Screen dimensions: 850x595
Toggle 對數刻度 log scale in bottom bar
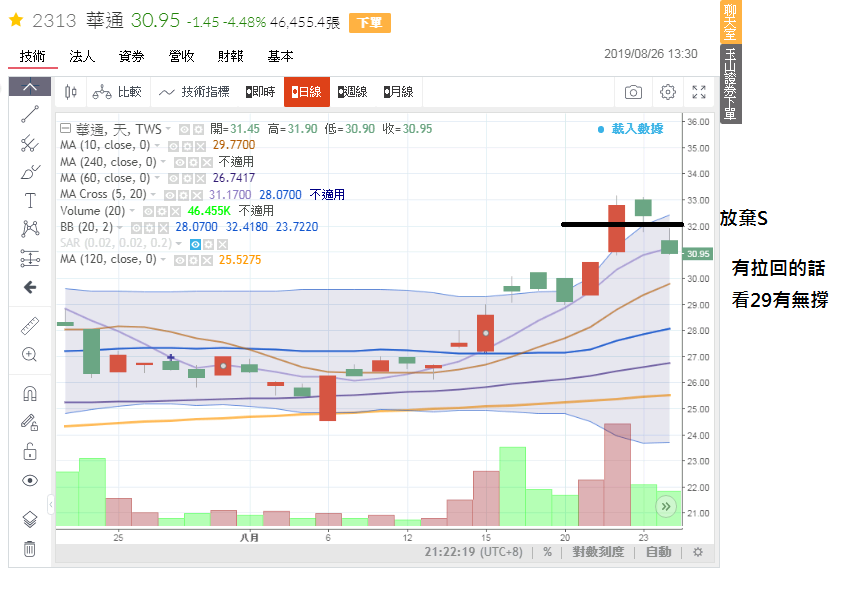pyautogui.click(x=598, y=552)
